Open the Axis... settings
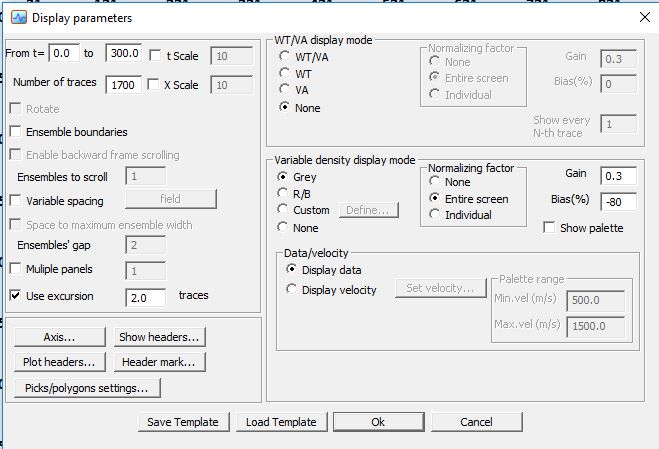 [60, 337]
